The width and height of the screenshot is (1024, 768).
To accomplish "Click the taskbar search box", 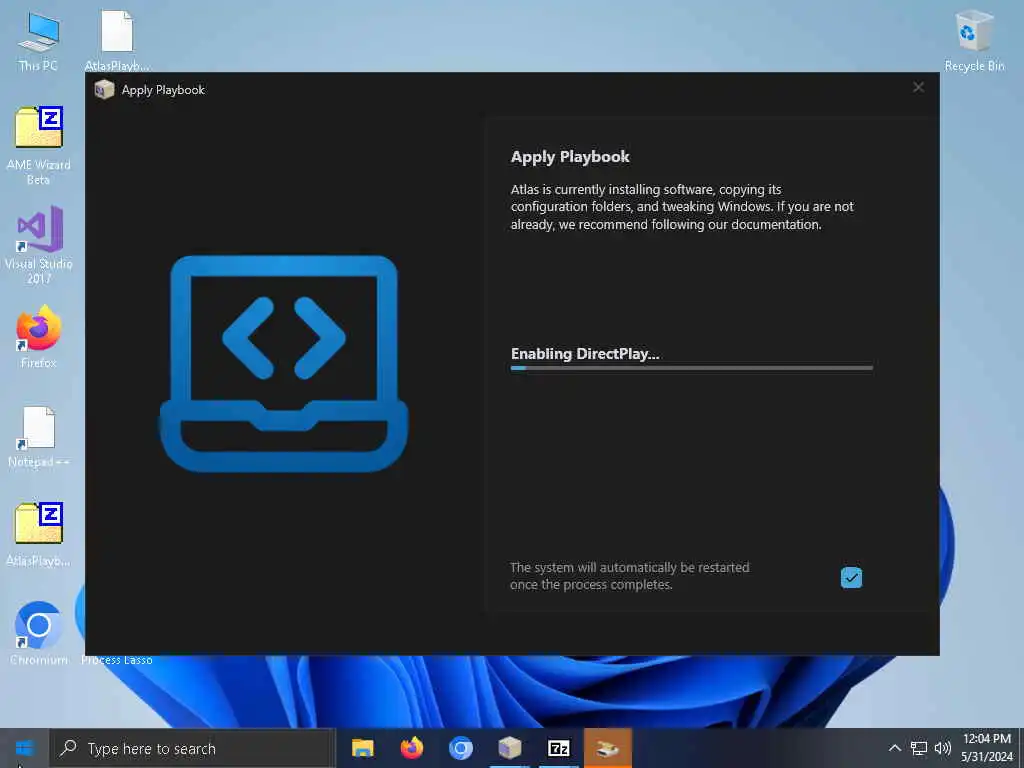I will point(192,748).
